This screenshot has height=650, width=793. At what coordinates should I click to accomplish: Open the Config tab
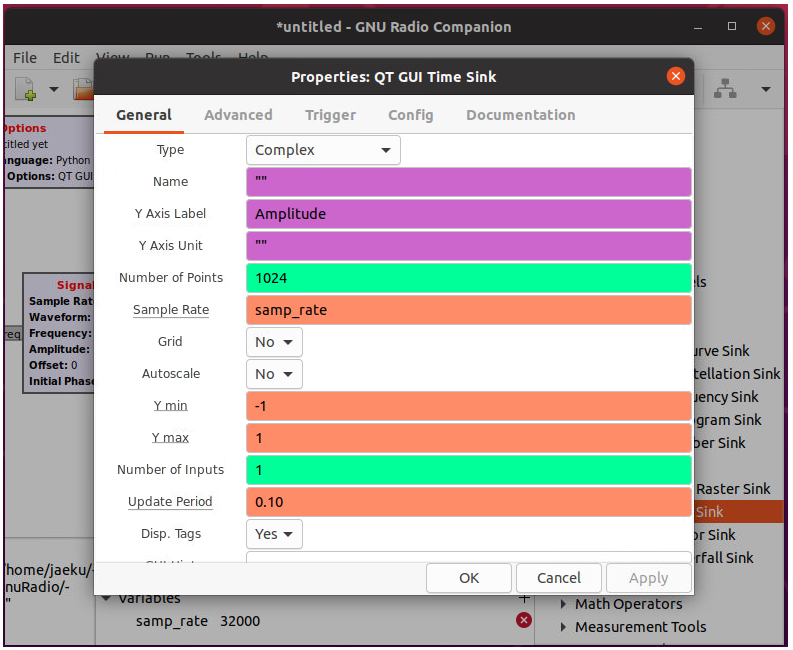(x=411, y=115)
